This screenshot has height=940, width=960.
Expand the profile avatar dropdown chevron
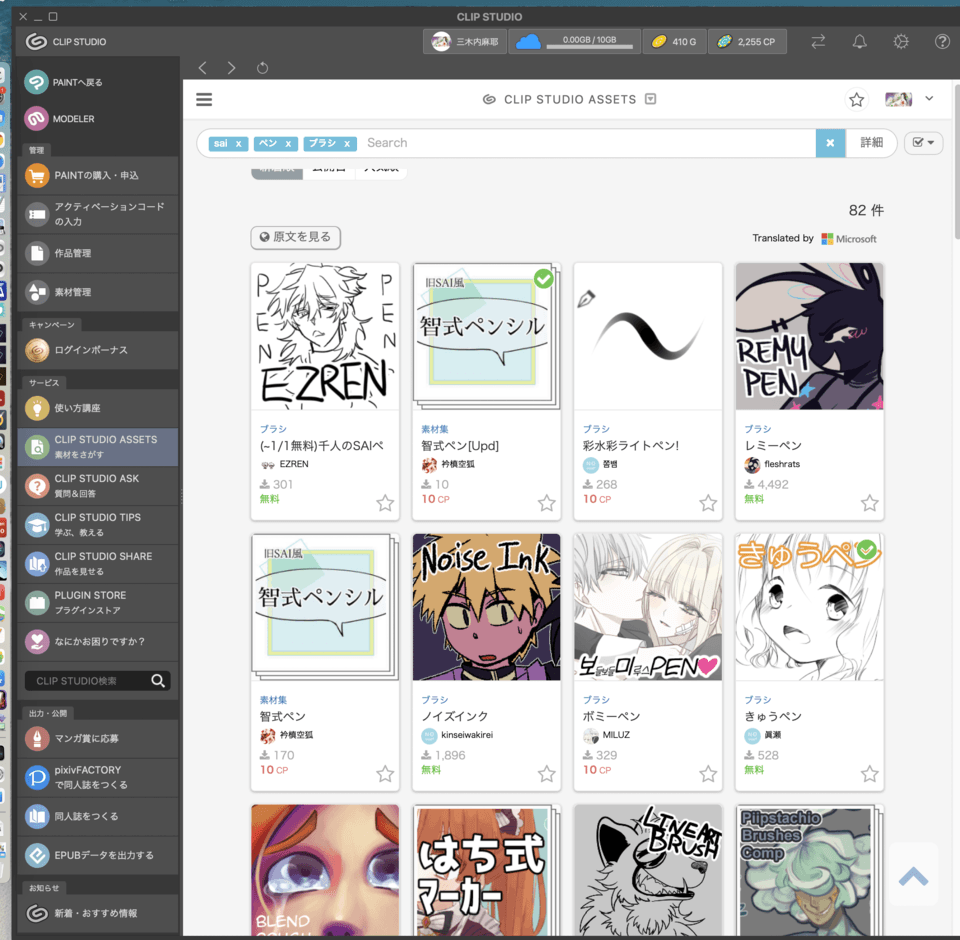click(x=929, y=99)
